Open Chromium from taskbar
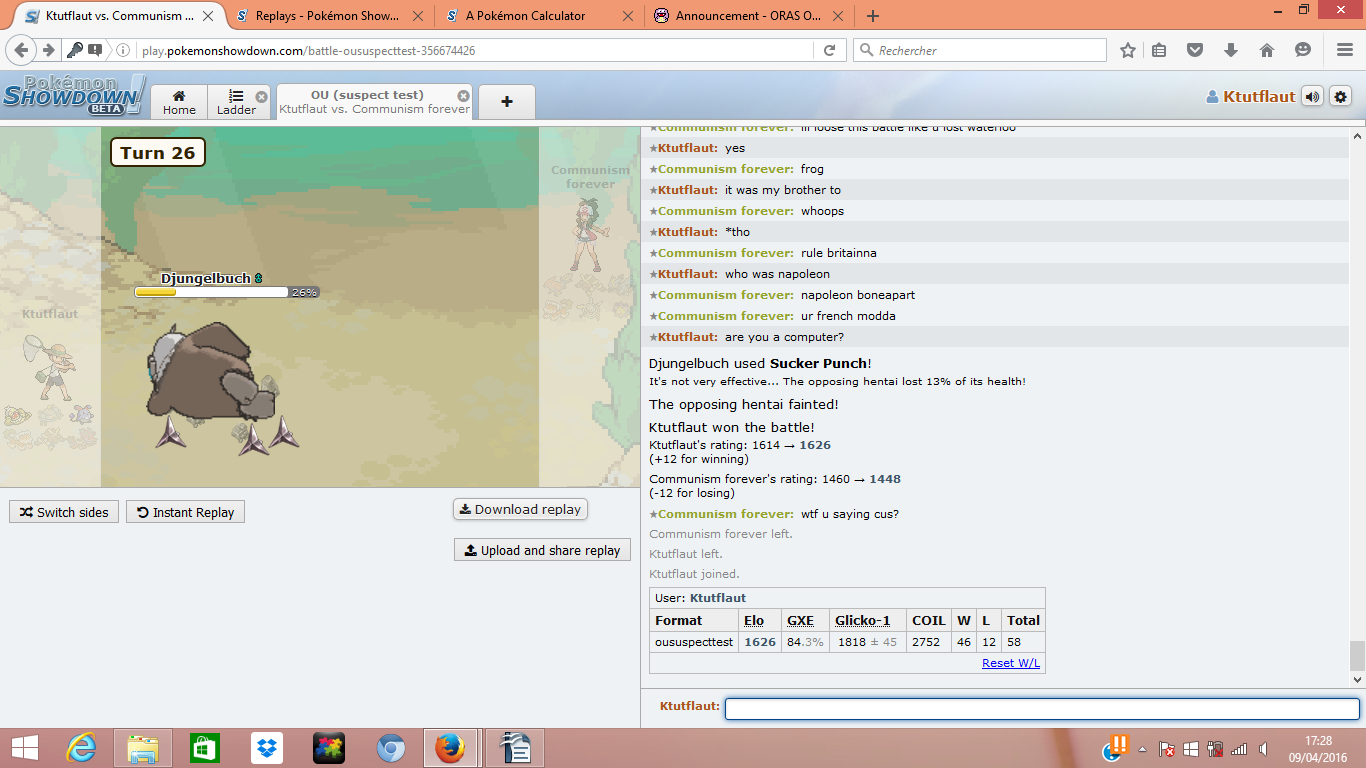This screenshot has height=768, width=1366. pos(391,748)
